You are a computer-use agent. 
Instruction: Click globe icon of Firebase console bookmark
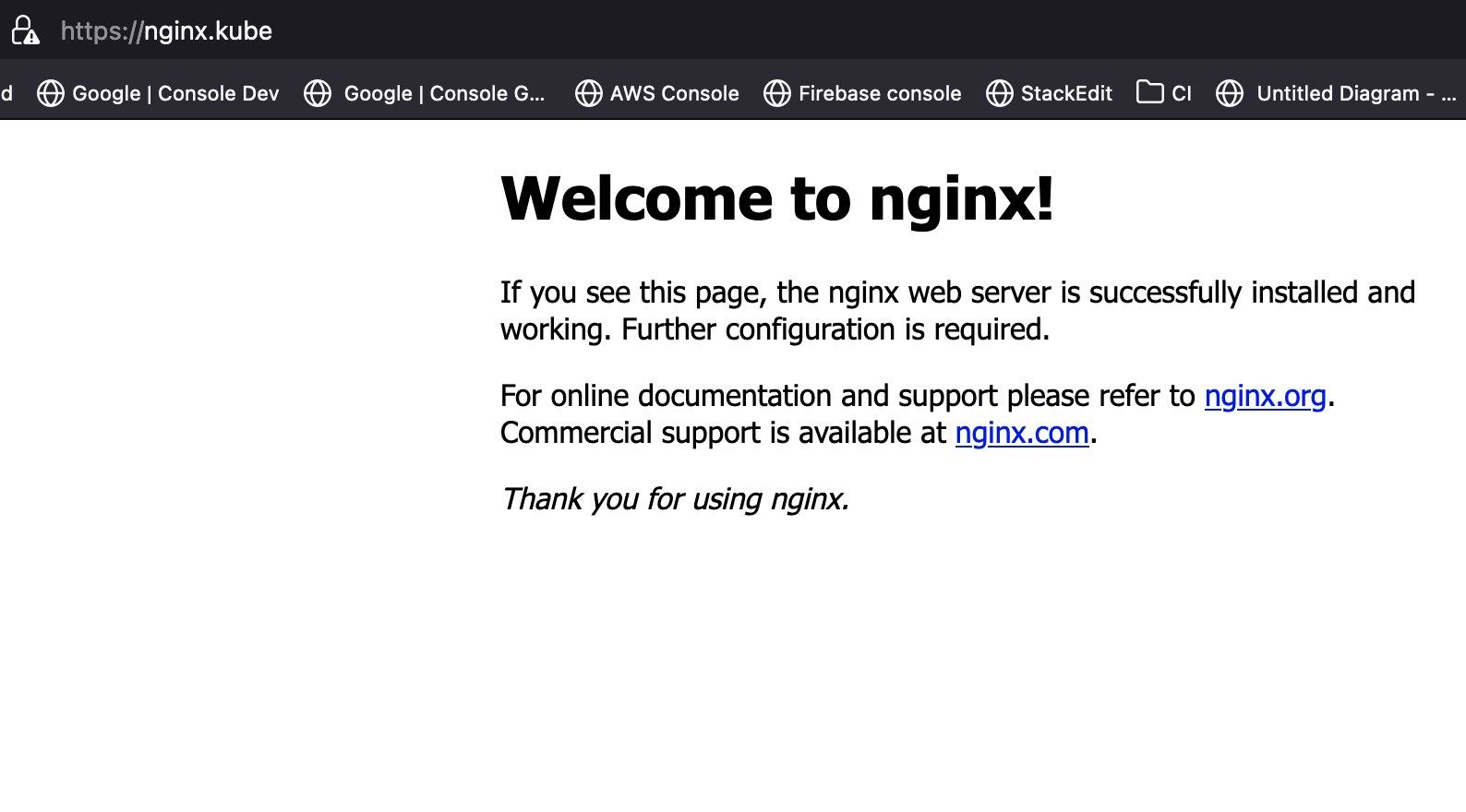pyautogui.click(x=776, y=93)
